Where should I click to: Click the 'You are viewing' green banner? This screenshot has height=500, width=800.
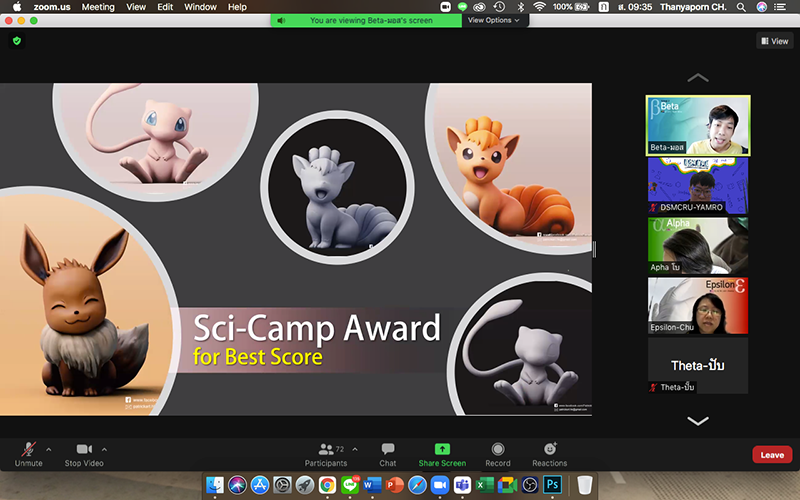coord(366,20)
